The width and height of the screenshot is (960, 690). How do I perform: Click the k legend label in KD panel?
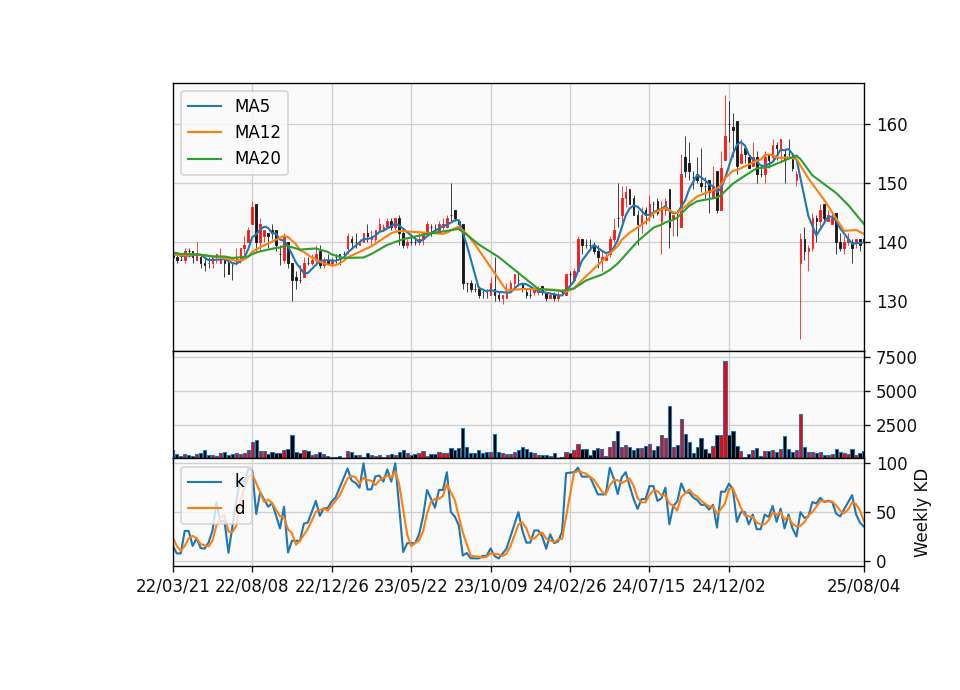239,481
